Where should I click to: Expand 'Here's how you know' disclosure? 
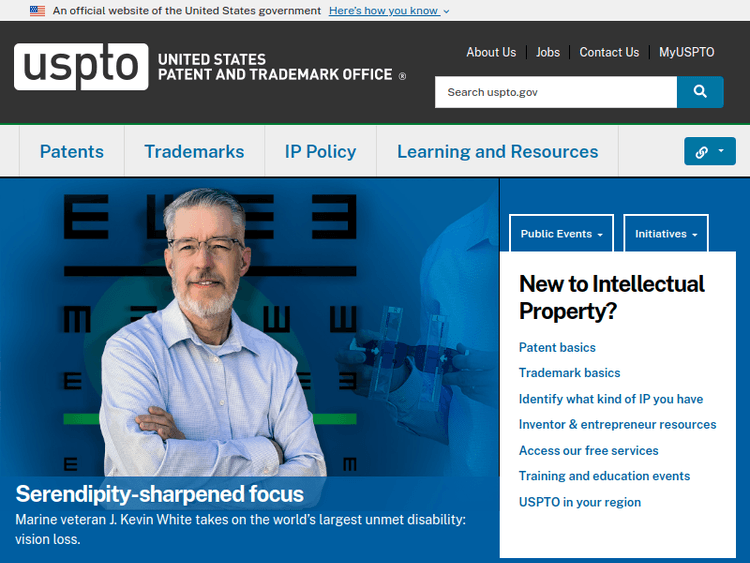click(389, 11)
